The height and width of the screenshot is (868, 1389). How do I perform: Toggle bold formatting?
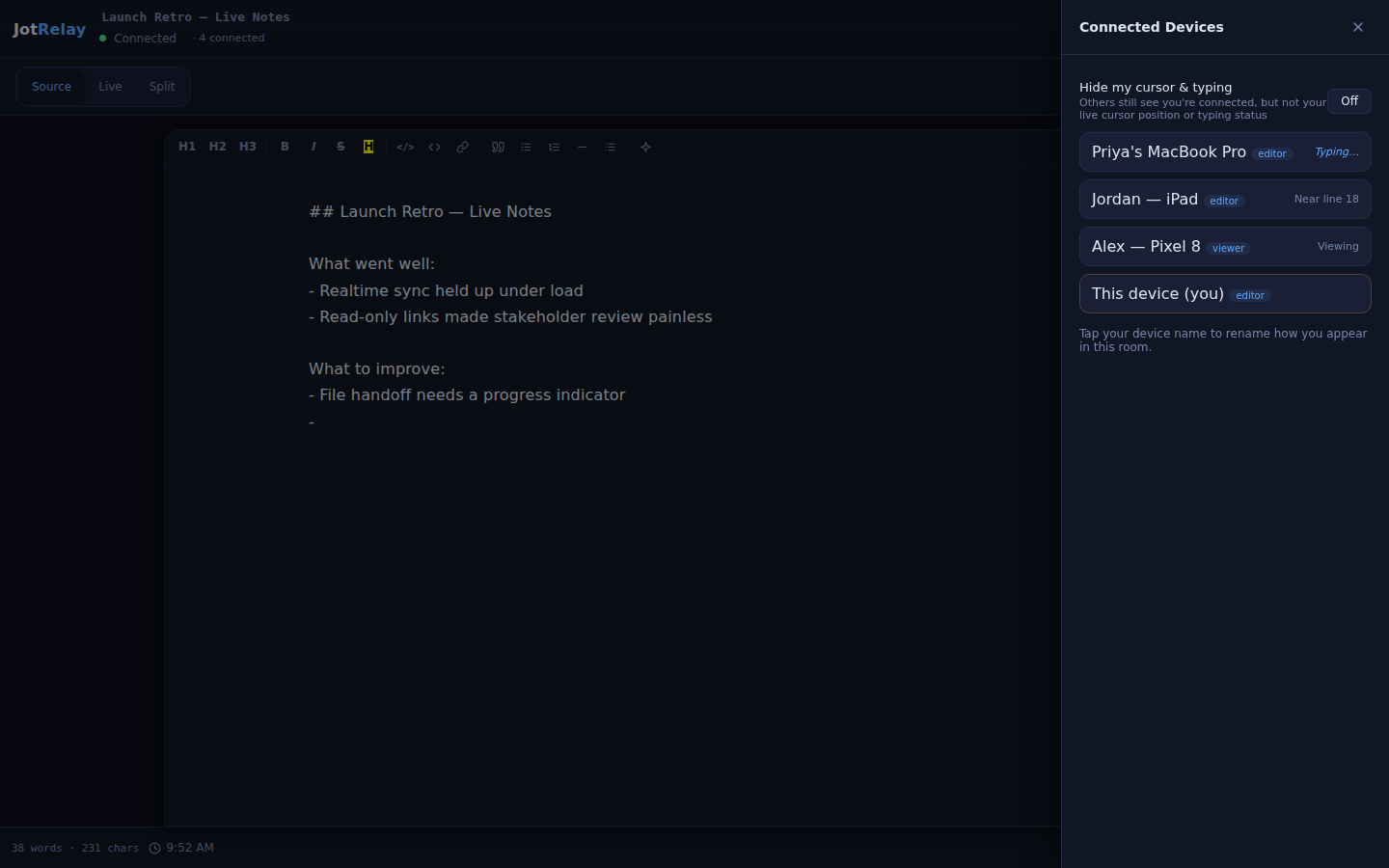click(285, 147)
